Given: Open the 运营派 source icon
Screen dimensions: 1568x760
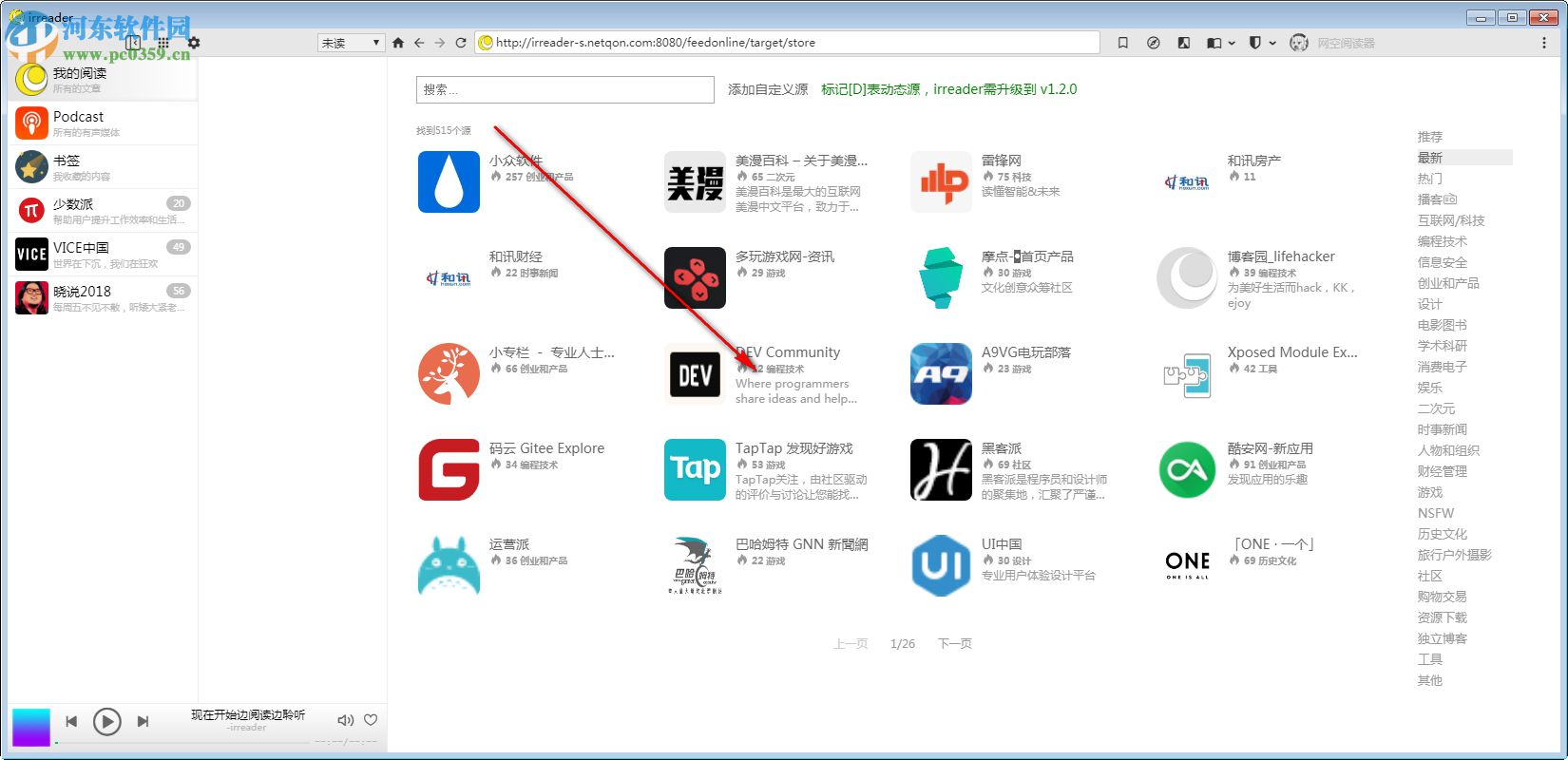Looking at the screenshot, I should click(449, 565).
